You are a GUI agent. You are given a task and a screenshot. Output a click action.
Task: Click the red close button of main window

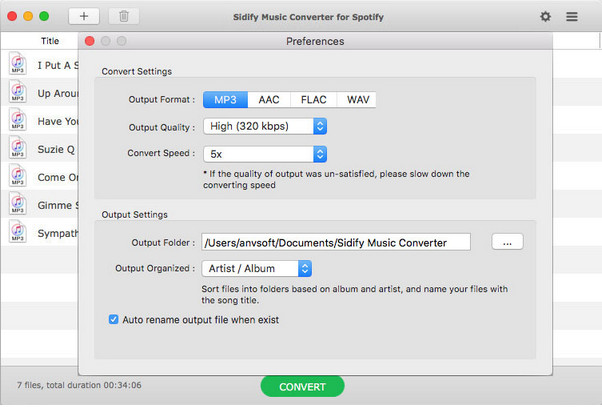12,16
